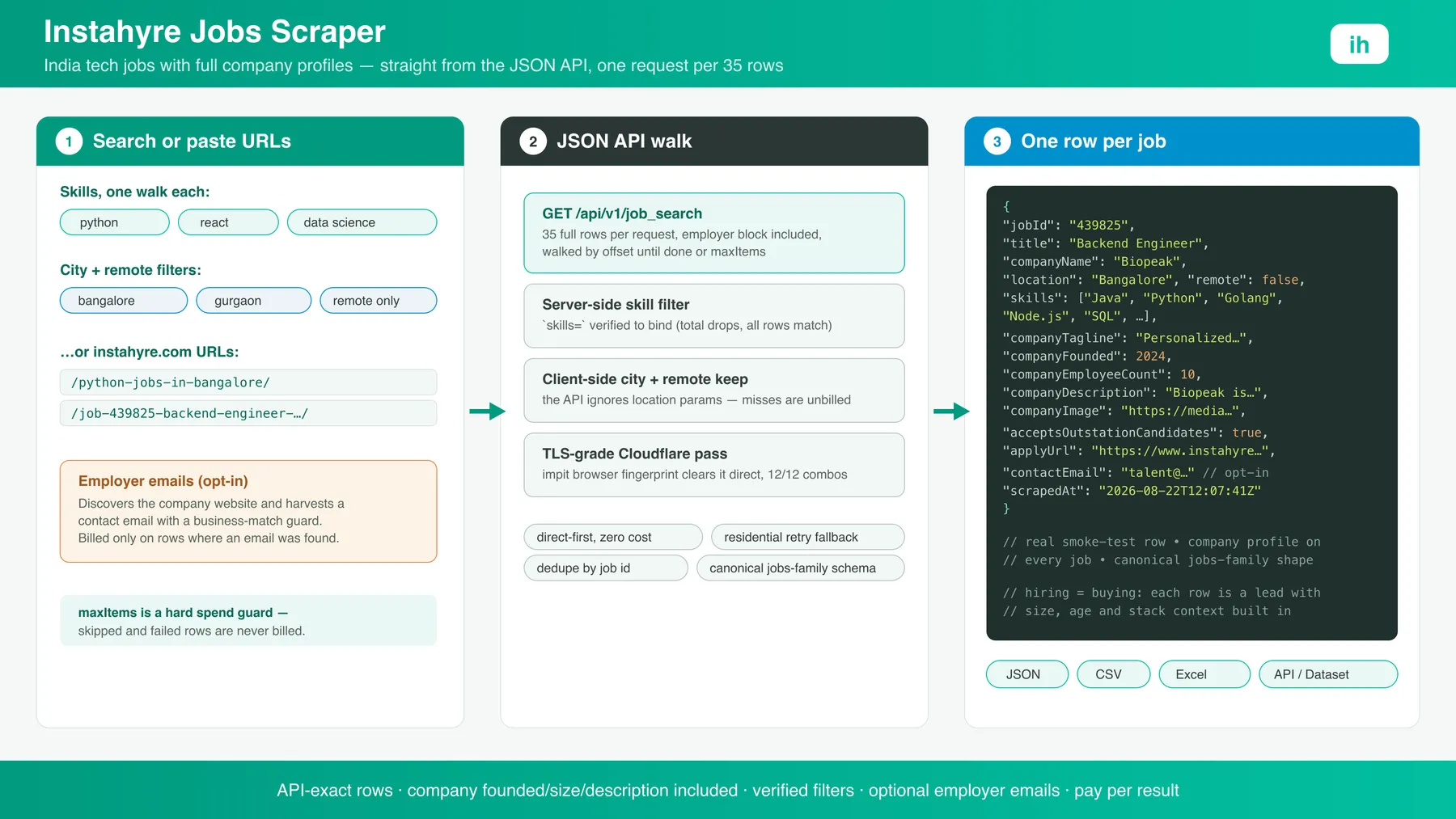Click the "Search or paste URLs" heading

coord(192,141)
